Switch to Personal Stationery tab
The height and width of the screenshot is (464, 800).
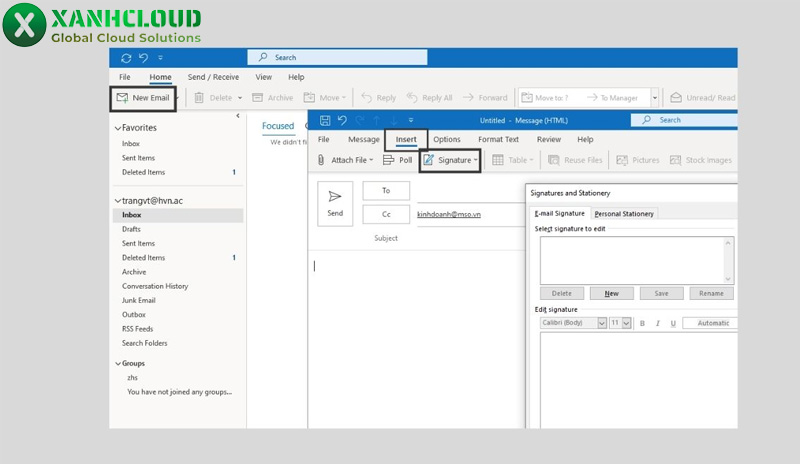click(x=624, y=214)
